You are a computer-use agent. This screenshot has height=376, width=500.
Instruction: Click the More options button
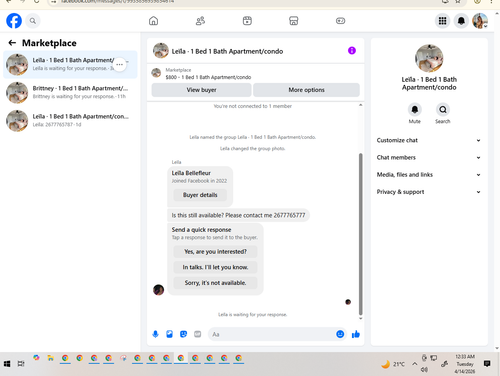pyautogui.click(x=306, y=90)
